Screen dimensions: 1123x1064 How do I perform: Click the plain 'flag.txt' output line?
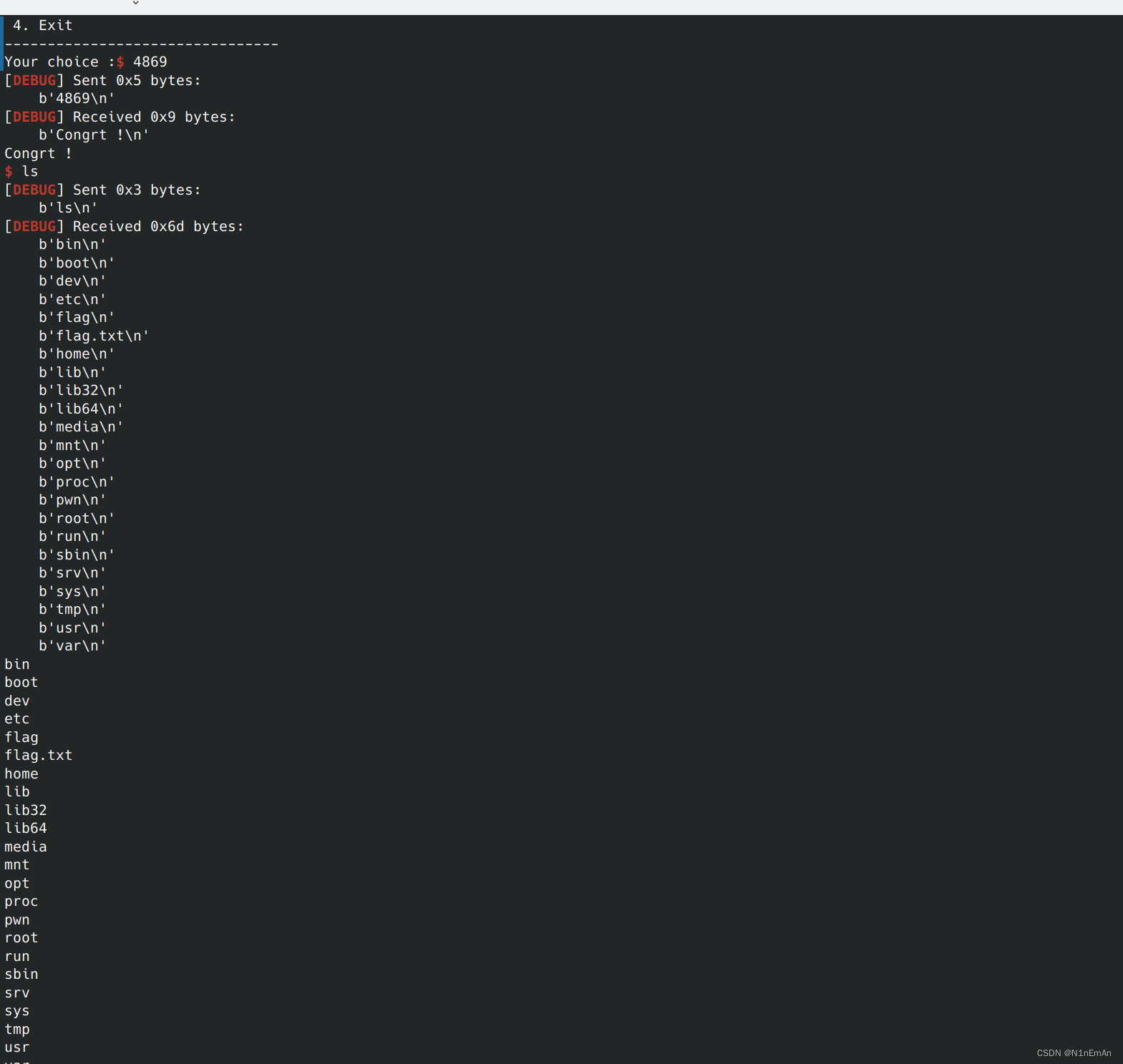coord(39,755)
